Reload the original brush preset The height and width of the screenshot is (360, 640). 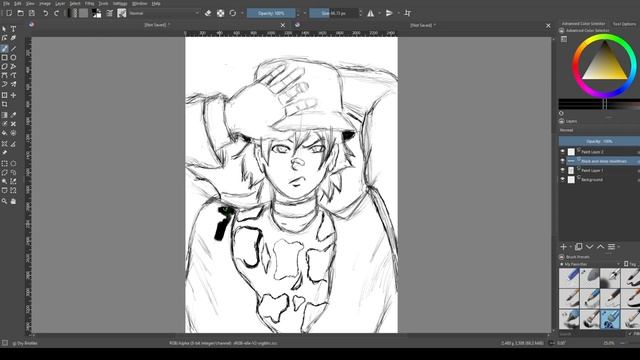point(233,13)
